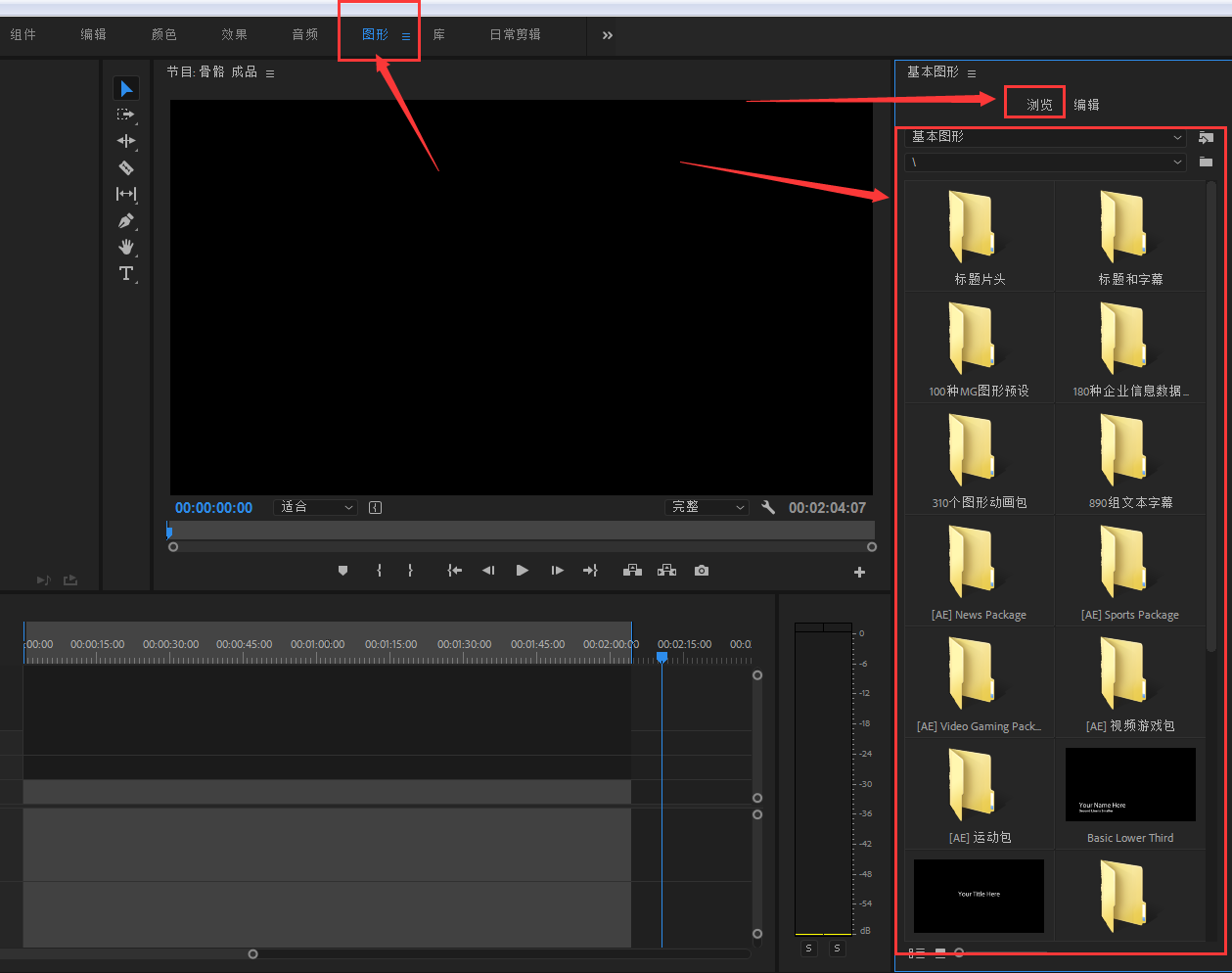Image resolution: width=1232 pixels, height=973 pixels.
Task: Click the 00:00:00:00 playhead timecode
Action: tap(213, 508)
